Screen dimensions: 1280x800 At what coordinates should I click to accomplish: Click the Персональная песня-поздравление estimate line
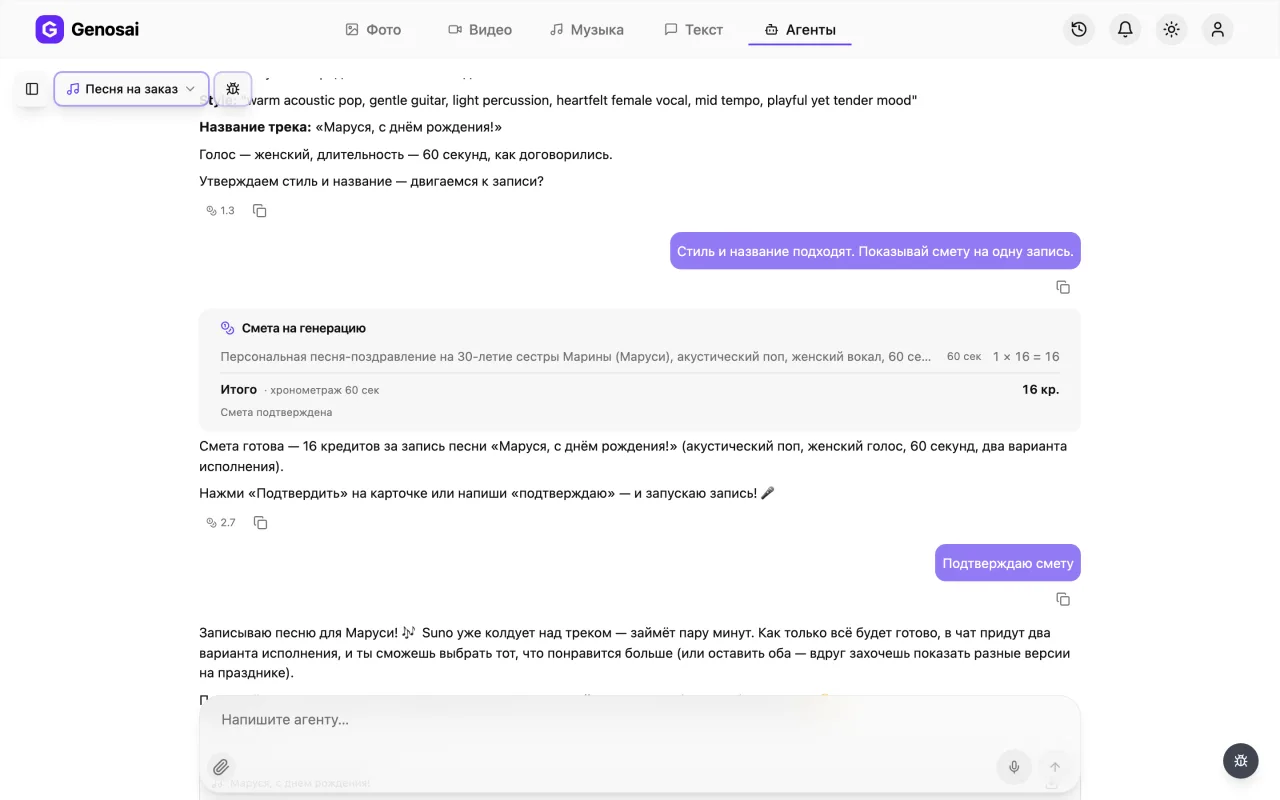tap(576, 356)
